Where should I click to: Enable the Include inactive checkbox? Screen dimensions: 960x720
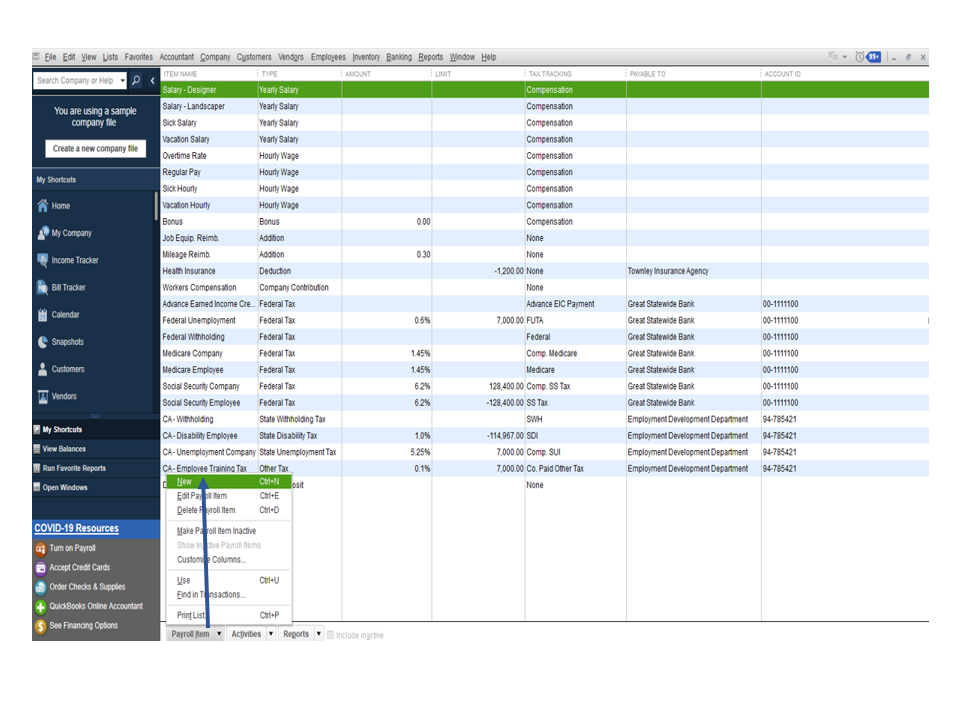[x=330, y=634]
